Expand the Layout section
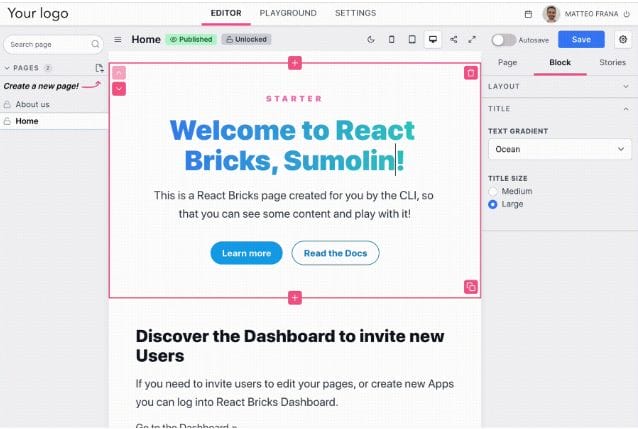Image resolution: width=638 pixels, height=429 pixels. pyautogui.click(x=560, y=86)
